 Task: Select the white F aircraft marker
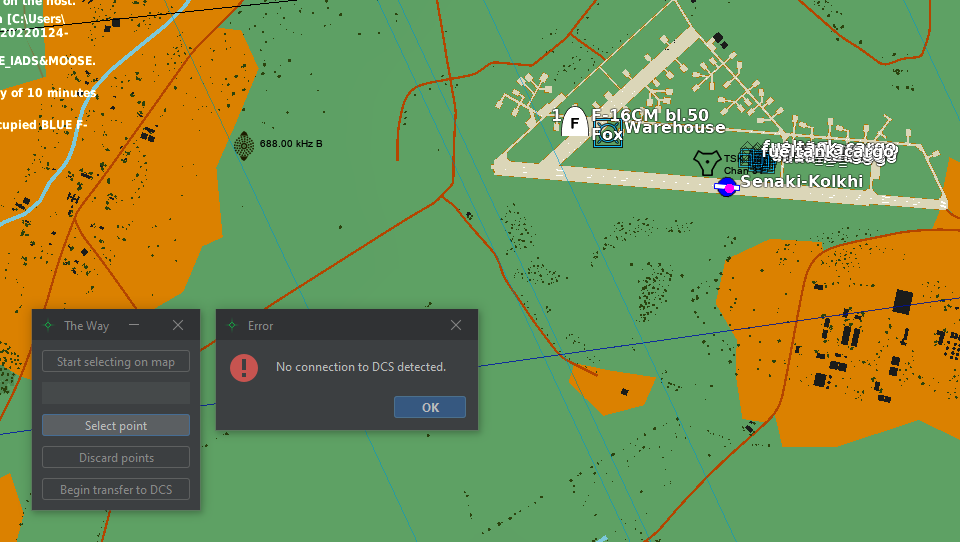pos(574,122)
